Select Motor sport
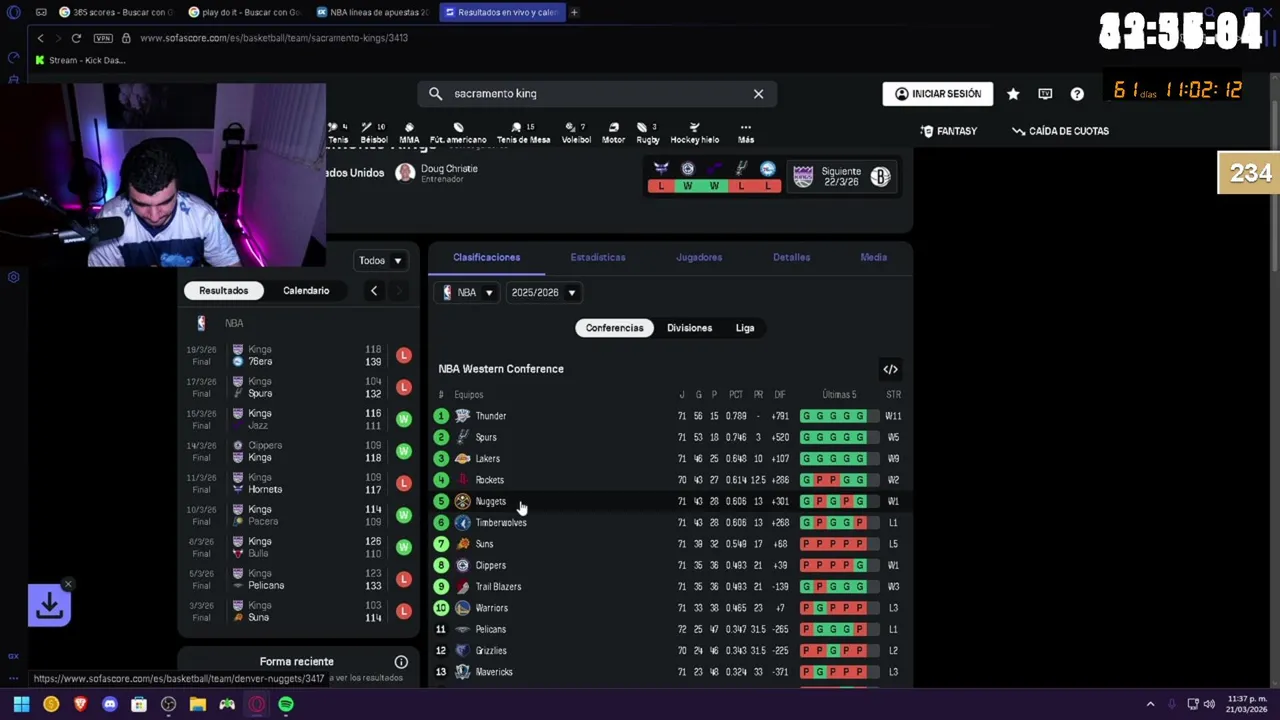 pyautogui.click(x=613, y=133)
